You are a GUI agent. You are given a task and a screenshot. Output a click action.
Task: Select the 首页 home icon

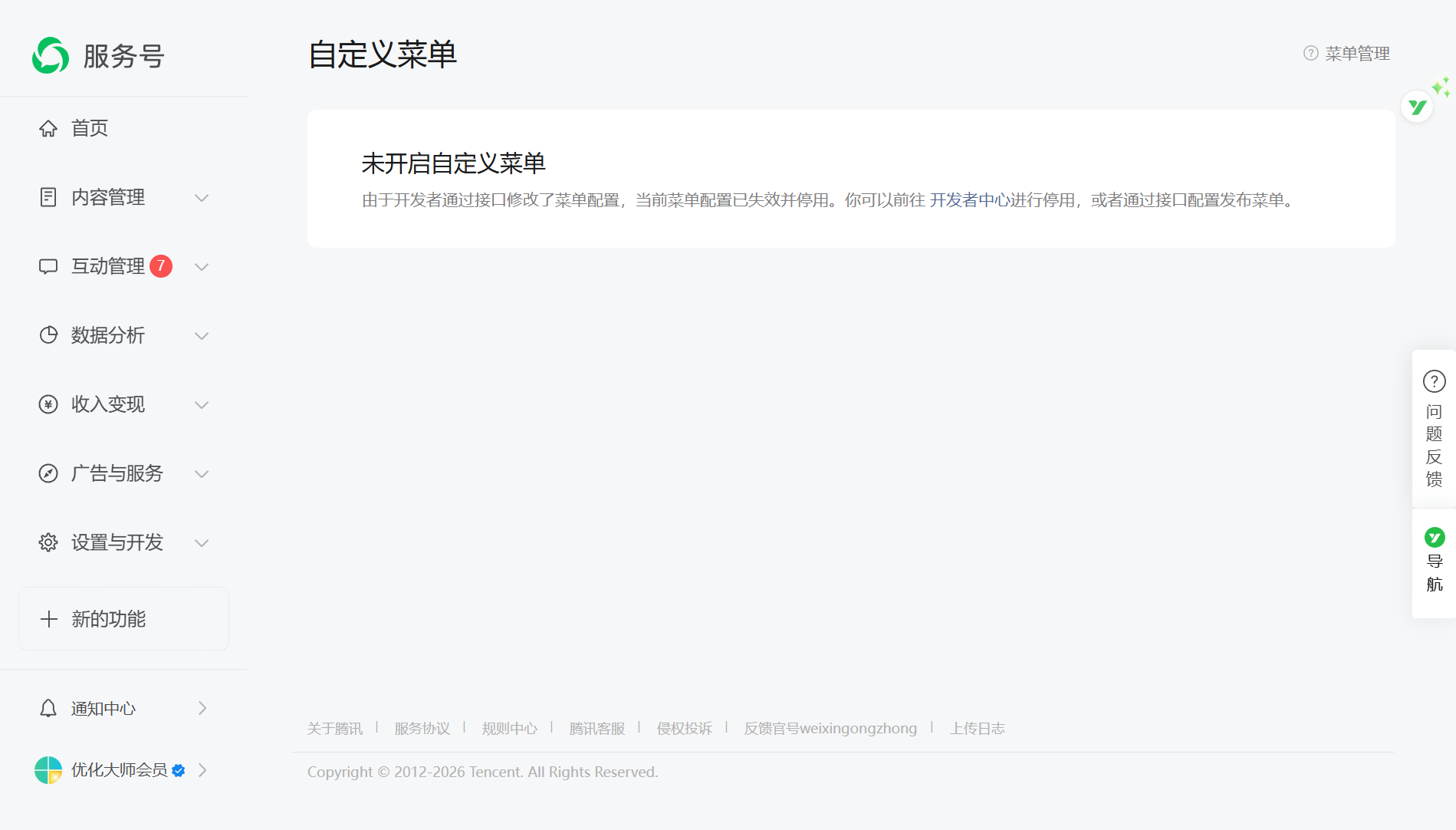(48, 128)
